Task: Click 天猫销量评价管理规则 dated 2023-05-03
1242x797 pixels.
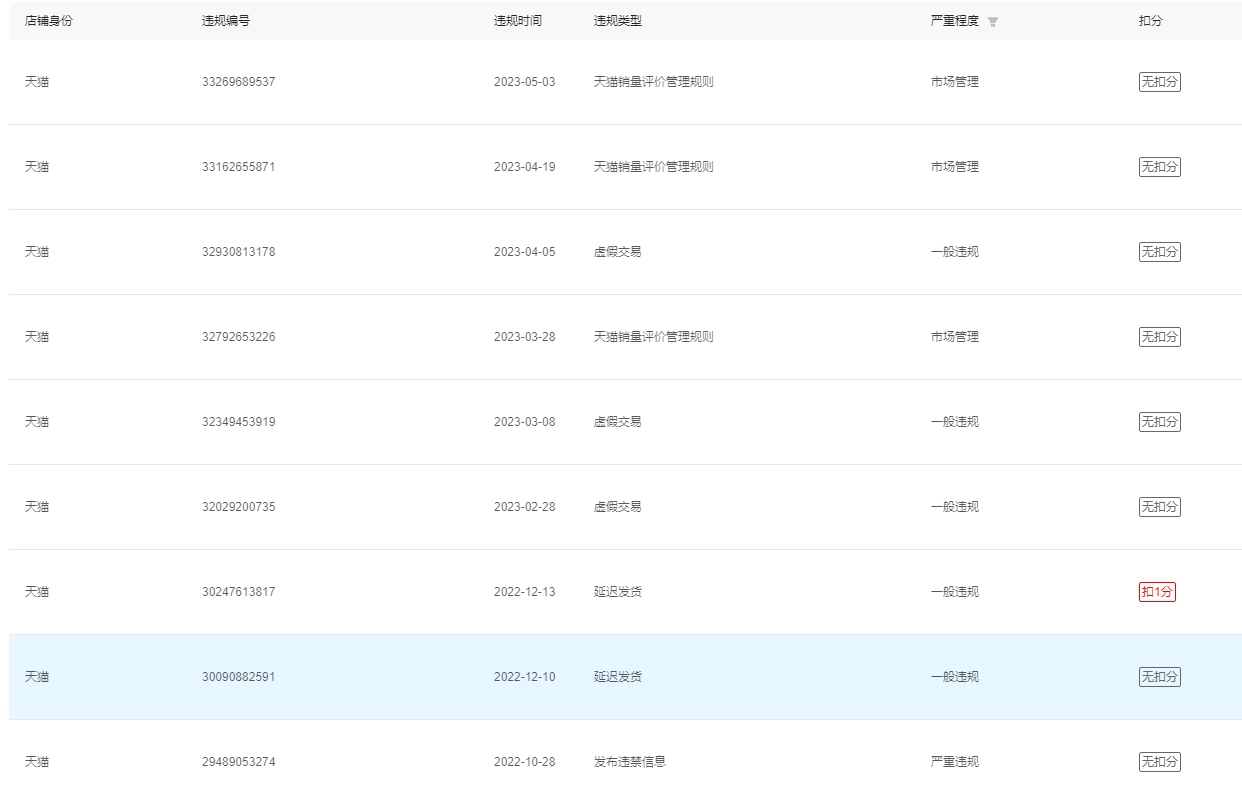Action: [654, 82]
